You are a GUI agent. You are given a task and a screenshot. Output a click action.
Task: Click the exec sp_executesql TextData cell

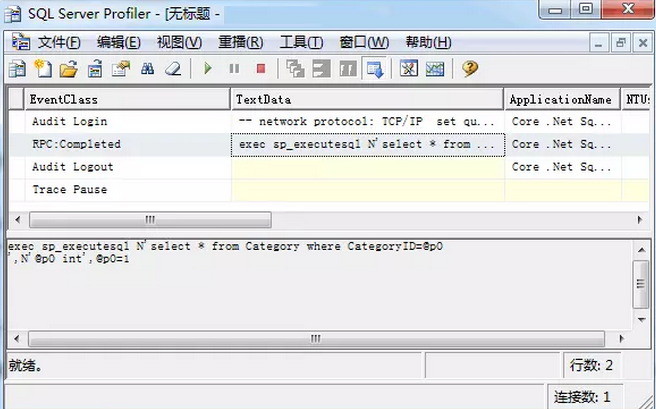[368, 145]
